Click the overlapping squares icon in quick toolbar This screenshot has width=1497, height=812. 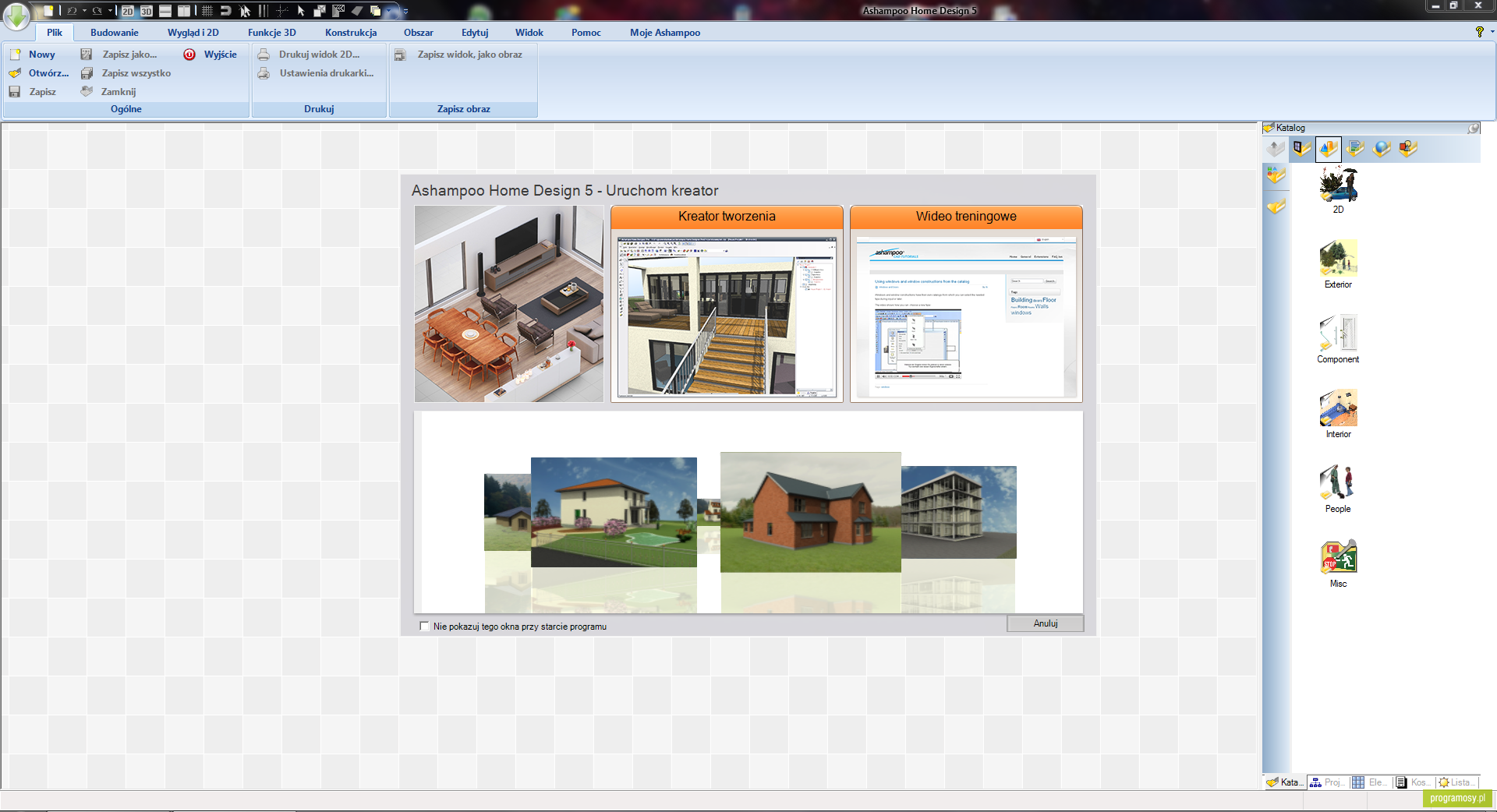320,11
